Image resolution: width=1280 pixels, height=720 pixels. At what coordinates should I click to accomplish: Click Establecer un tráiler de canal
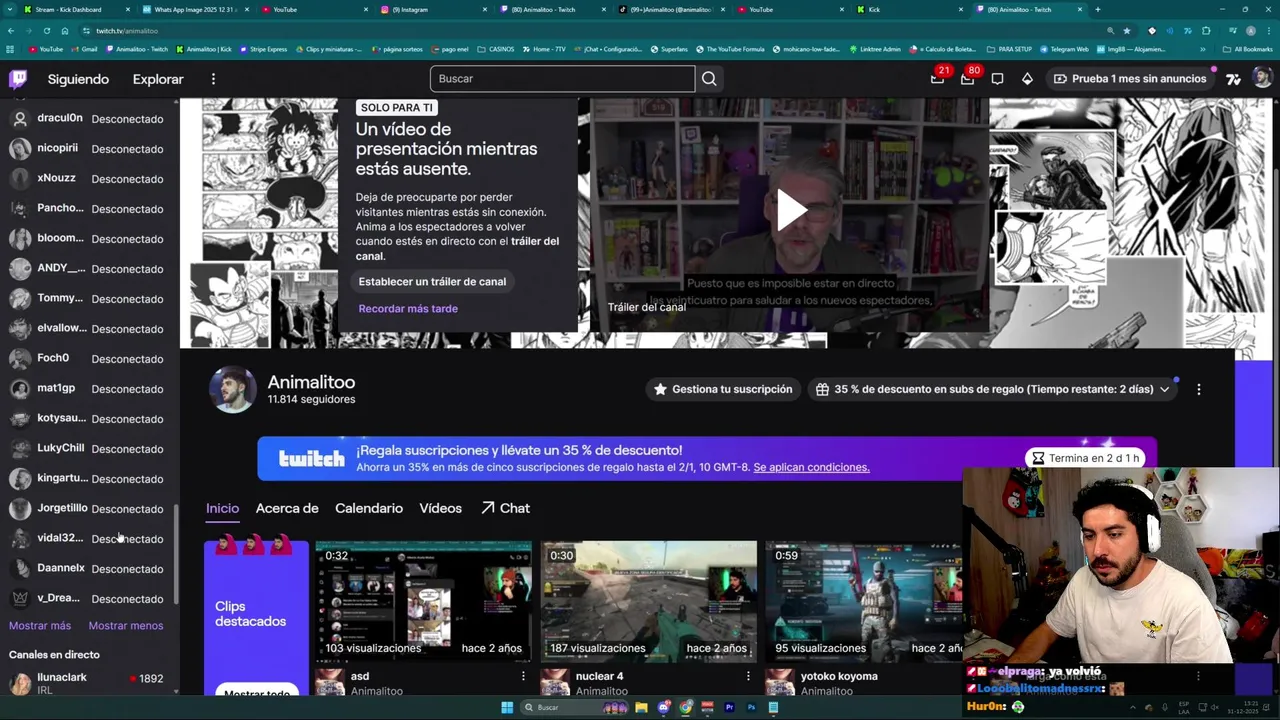(x=432, y=282)
